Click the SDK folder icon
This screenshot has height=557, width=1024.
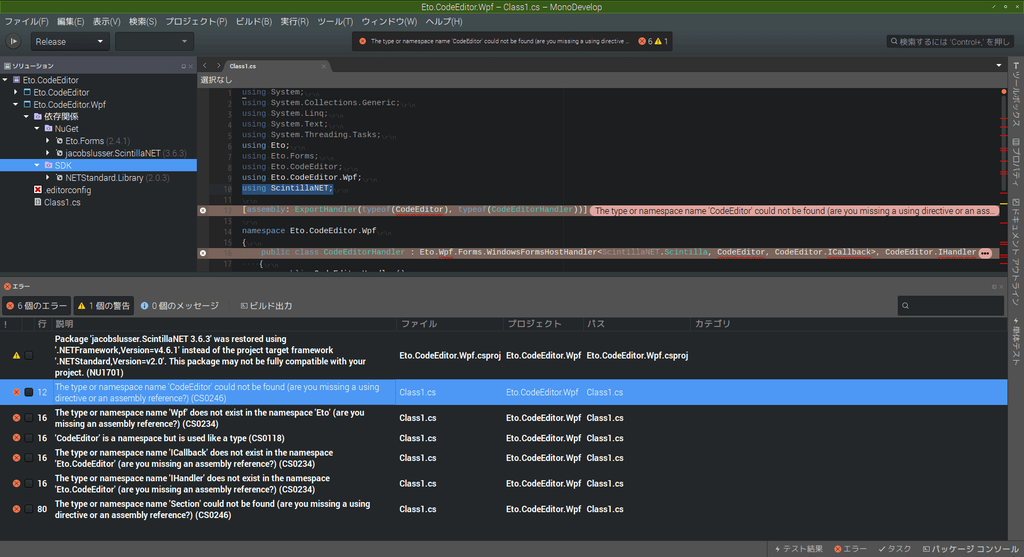click(x=48, y=165)
